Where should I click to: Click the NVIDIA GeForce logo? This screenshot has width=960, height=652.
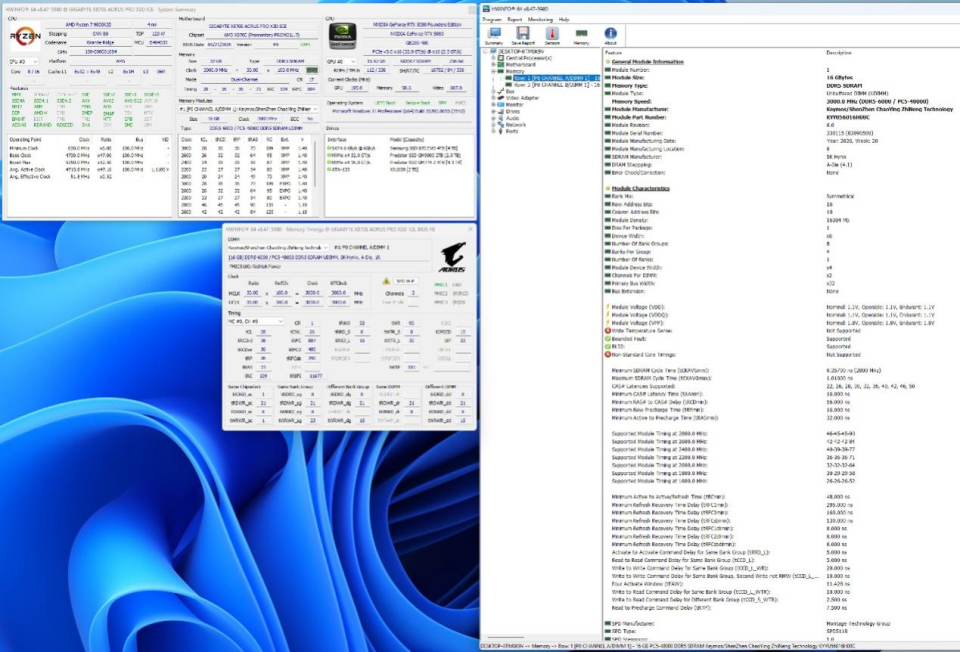click(x=342, y=36)
